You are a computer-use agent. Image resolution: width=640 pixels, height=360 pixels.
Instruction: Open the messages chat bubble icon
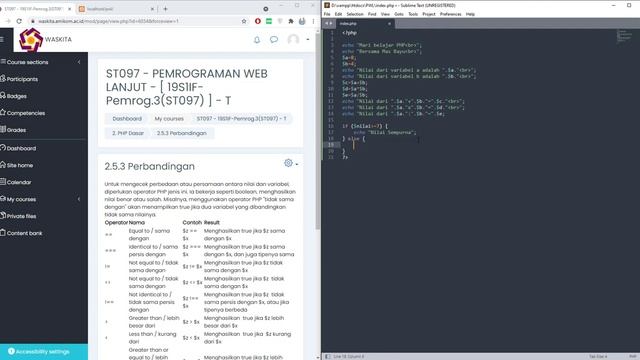coord(274,40)
